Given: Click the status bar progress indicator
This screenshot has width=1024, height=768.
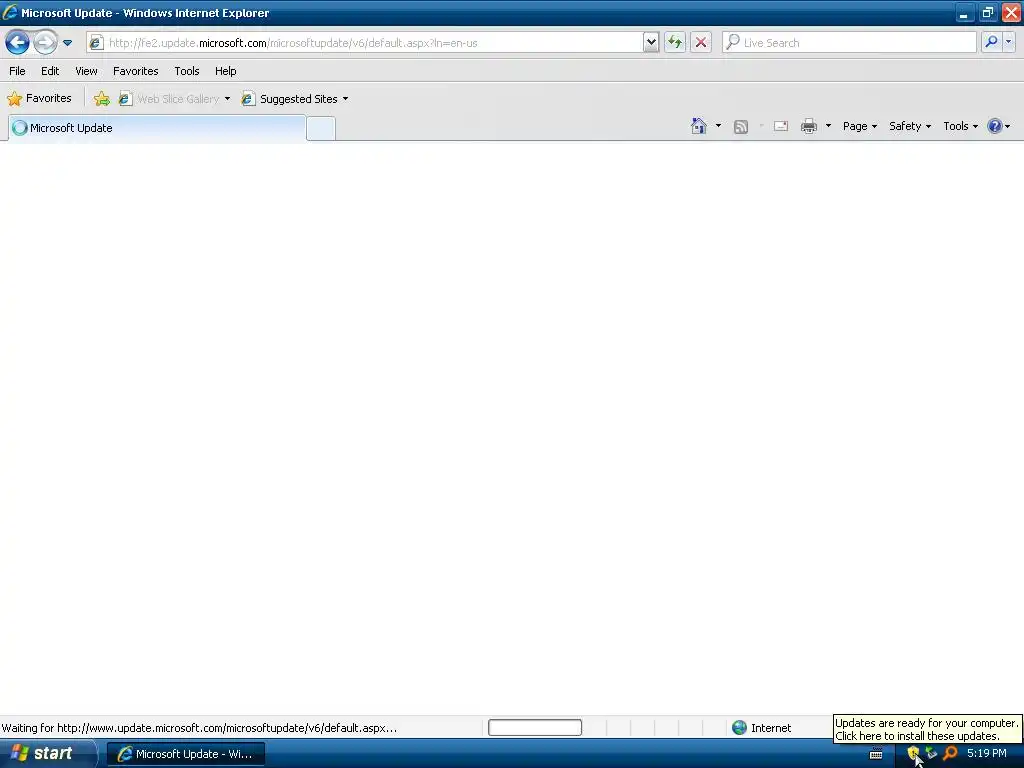Looking at the screenshot, I should click(535, 728).
